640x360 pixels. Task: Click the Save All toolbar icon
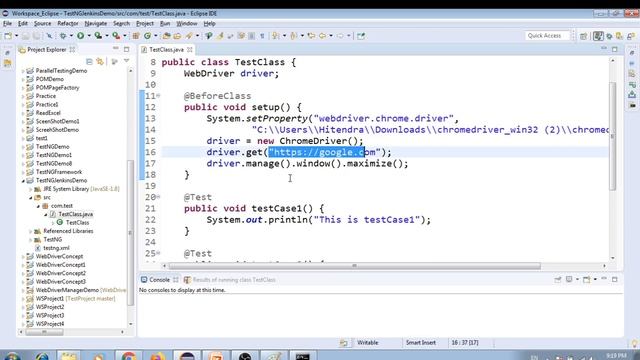(36, 36)
